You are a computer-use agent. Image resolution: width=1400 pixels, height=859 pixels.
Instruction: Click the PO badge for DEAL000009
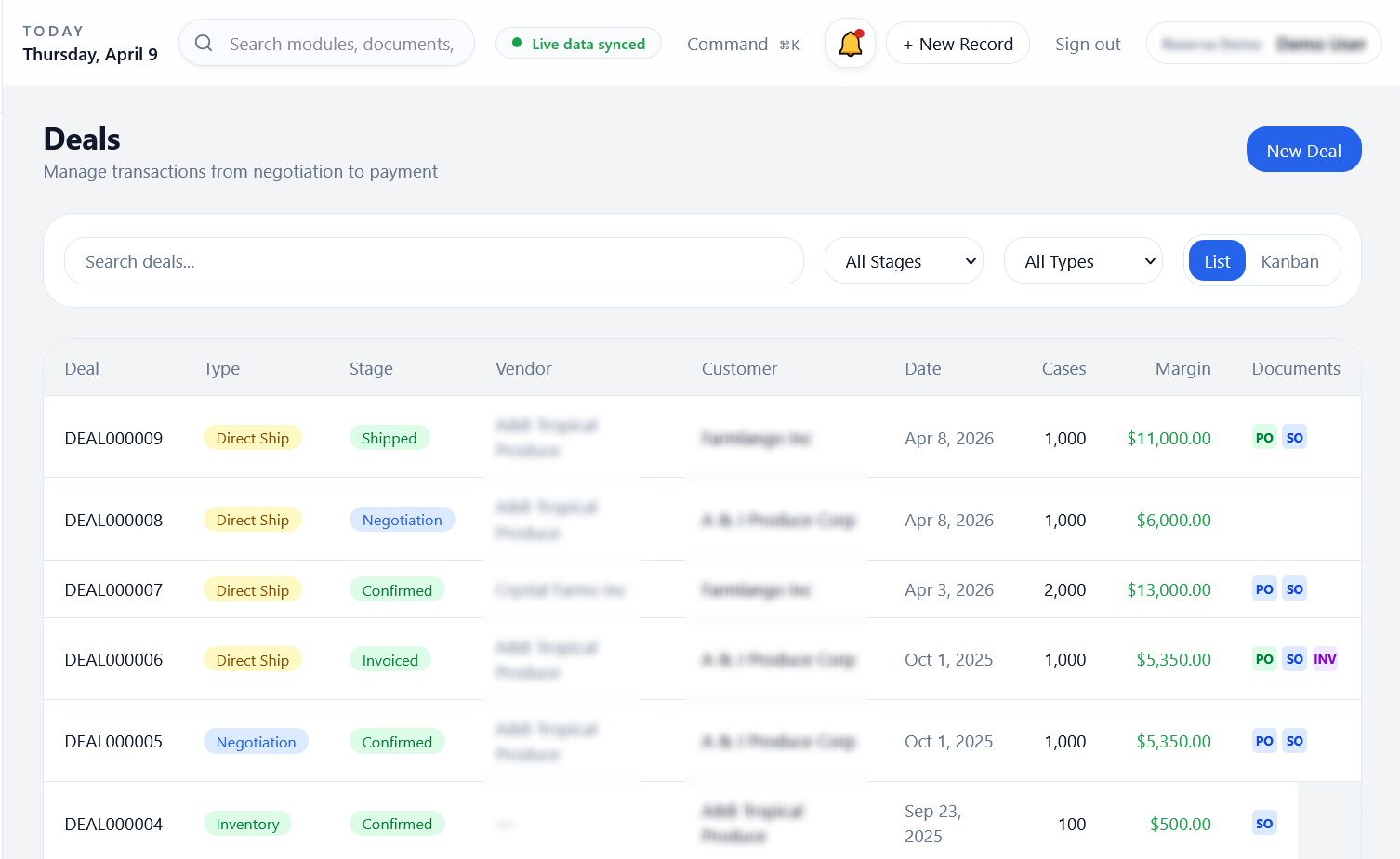1264,438
